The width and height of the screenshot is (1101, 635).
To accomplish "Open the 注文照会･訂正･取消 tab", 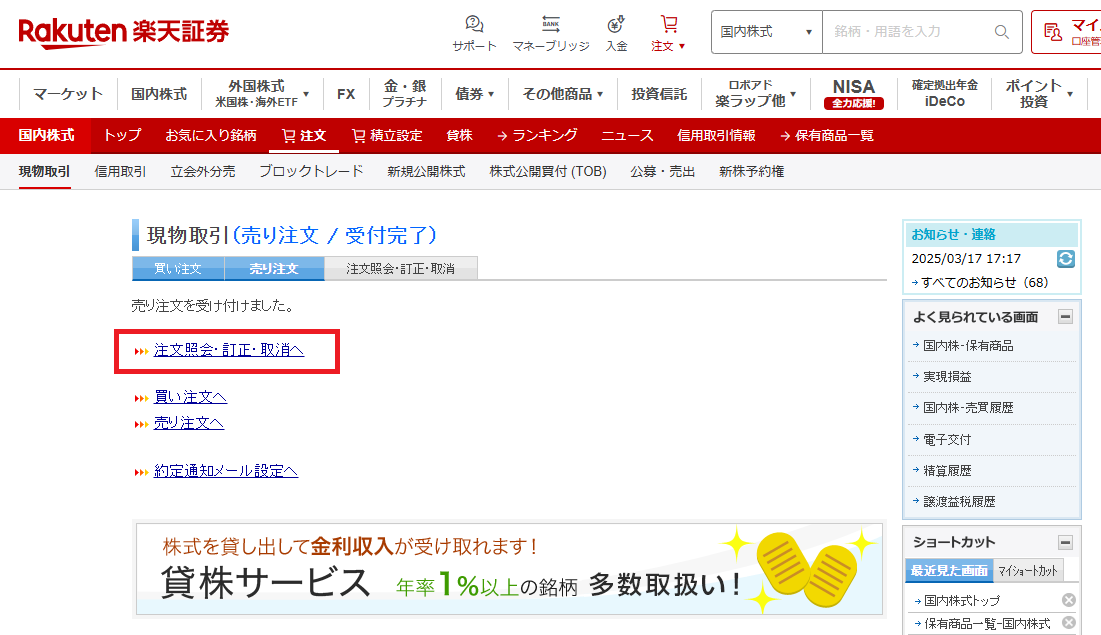I will [400, 269].
